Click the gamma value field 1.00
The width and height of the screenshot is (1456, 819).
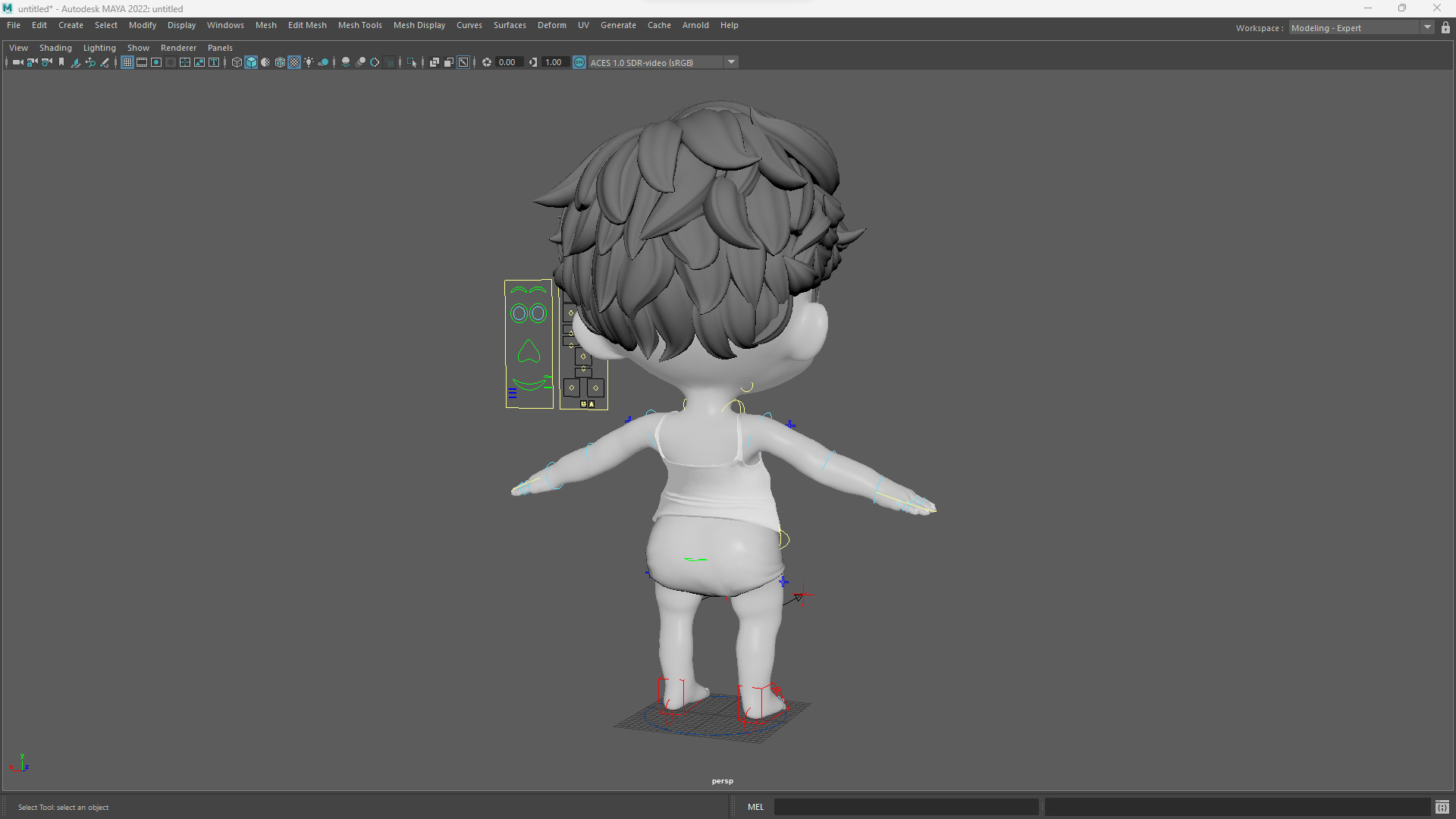[555, 62]
